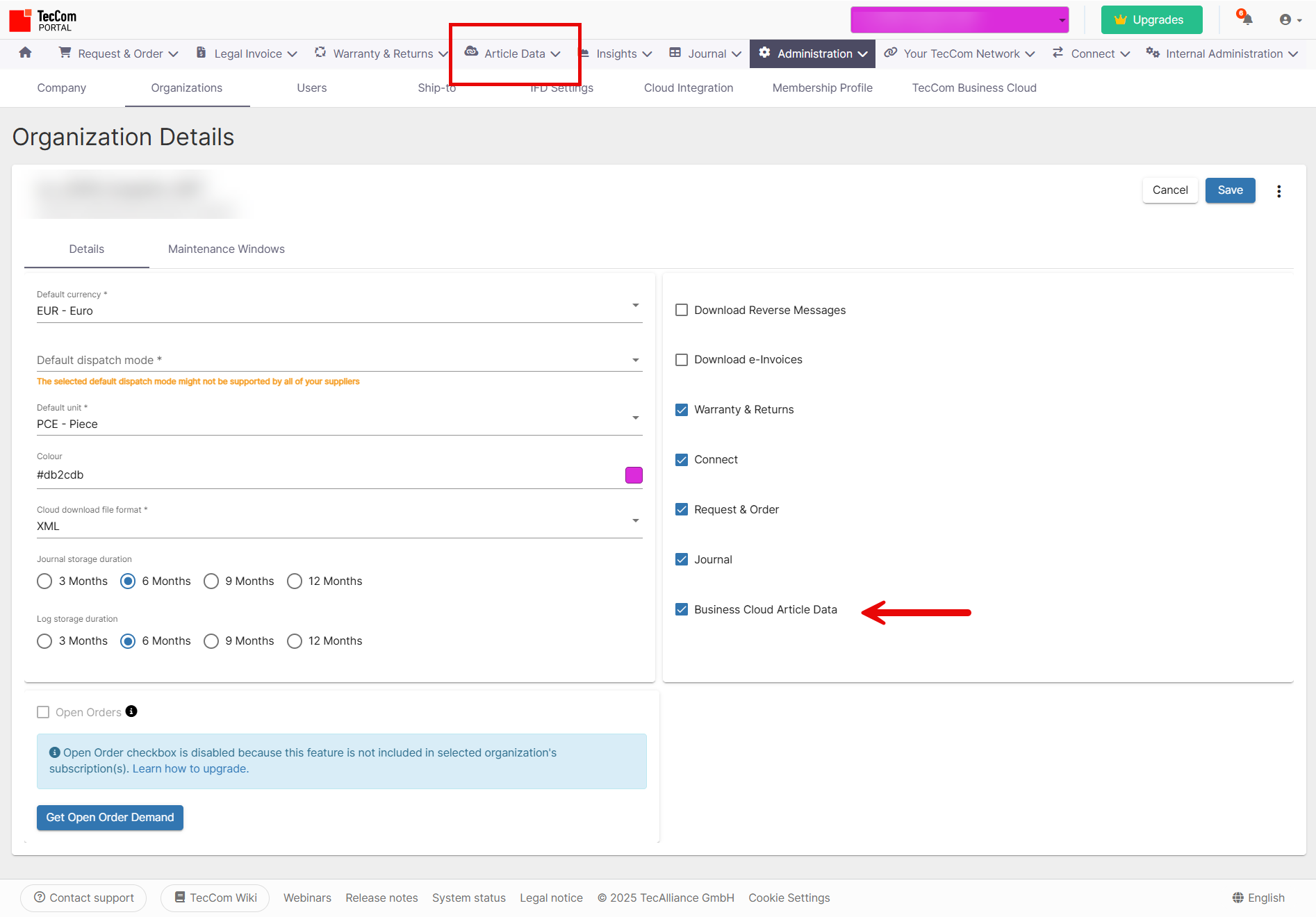The image size is (1316, 917).
Task: Click the TecCom Portal logo
Action: (43, 20)
